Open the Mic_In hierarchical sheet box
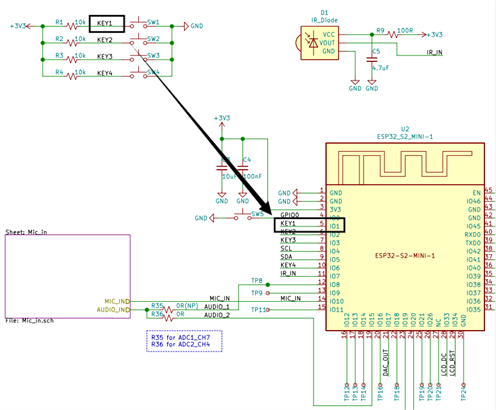Viewport: 496px width, 410px height. pyautogui.click(x=68, y=276)
